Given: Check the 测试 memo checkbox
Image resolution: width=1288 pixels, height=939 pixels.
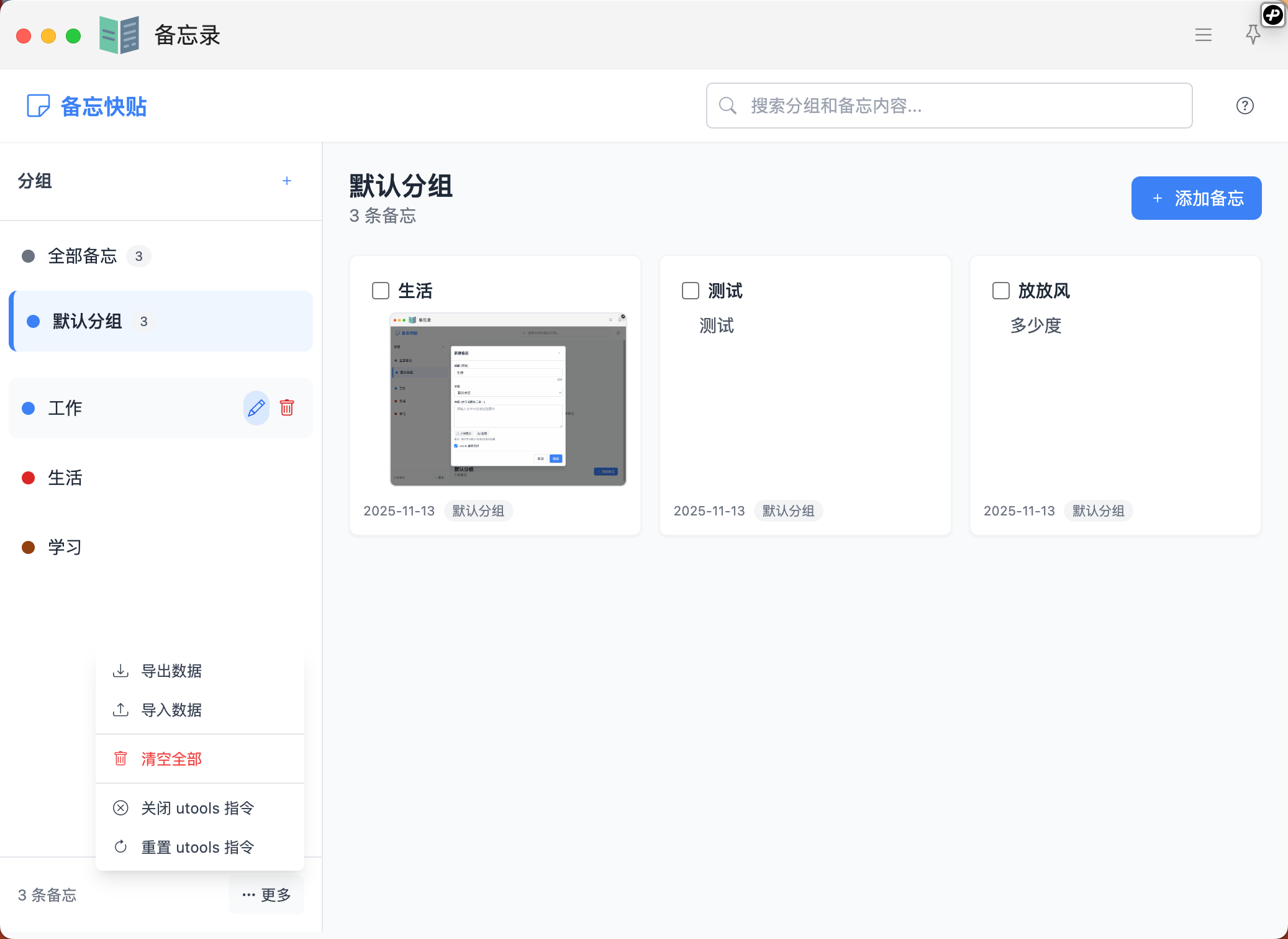Looking at the screenshot, I should pos(690,291).
